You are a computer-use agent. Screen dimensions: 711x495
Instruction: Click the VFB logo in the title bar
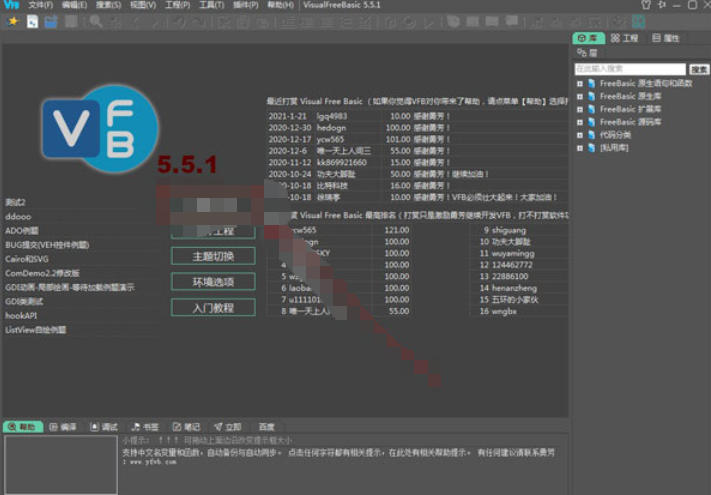[x=11, y=5]
